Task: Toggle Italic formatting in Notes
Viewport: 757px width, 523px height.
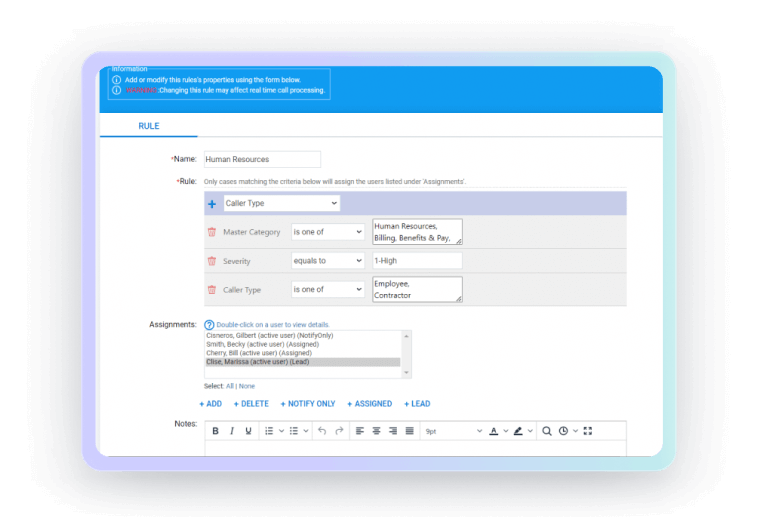Action: 232,431
